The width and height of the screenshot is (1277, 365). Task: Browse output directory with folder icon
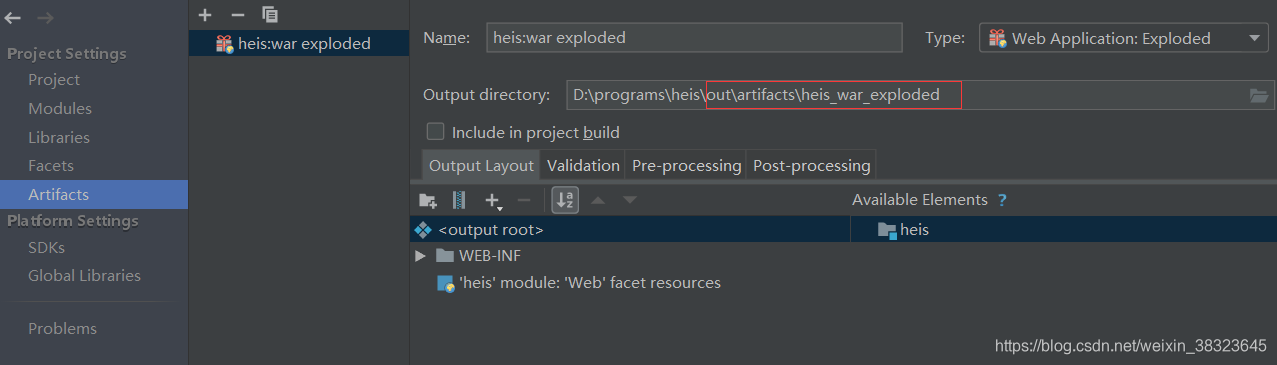click(1259, 95)
